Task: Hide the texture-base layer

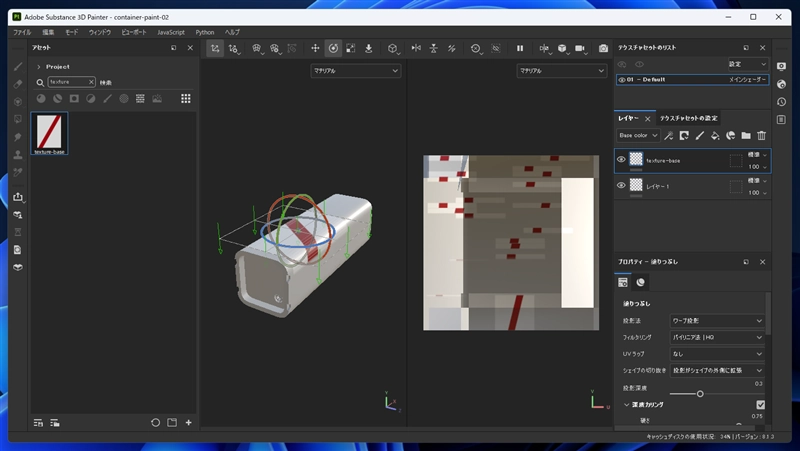Action: pos(621,160)
